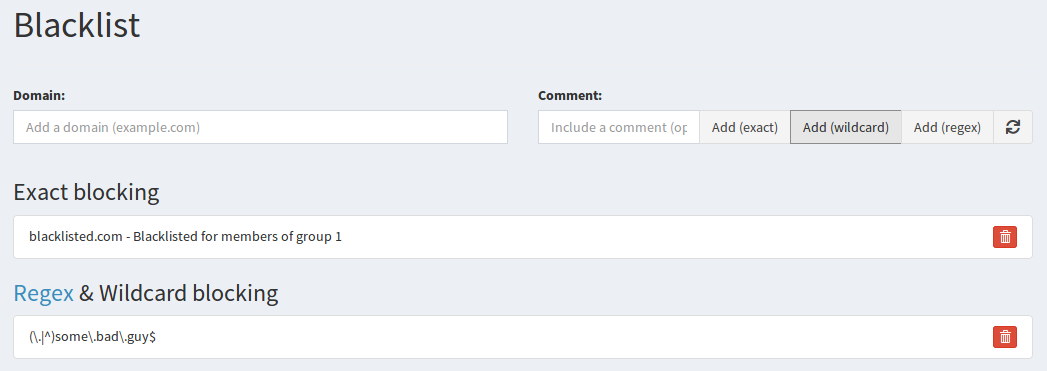Viewport: 1047px width, 371px height.
Task: Click the Wildcard blocking heading text
Action: (189, 293)
